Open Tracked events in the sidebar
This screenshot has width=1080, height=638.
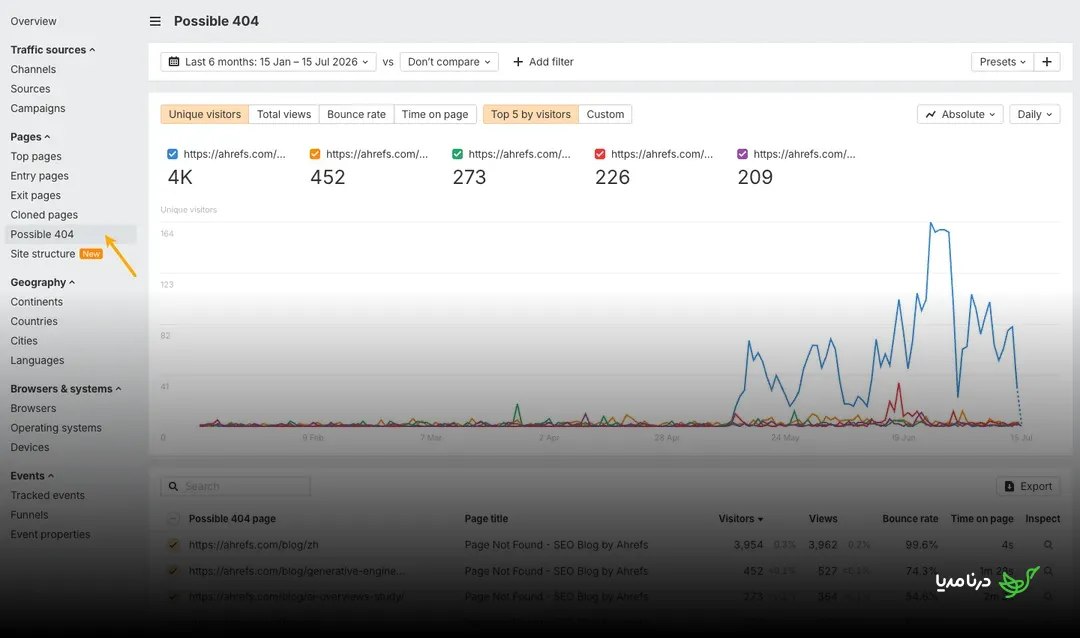pyautogui.click(x=48, y=495)
